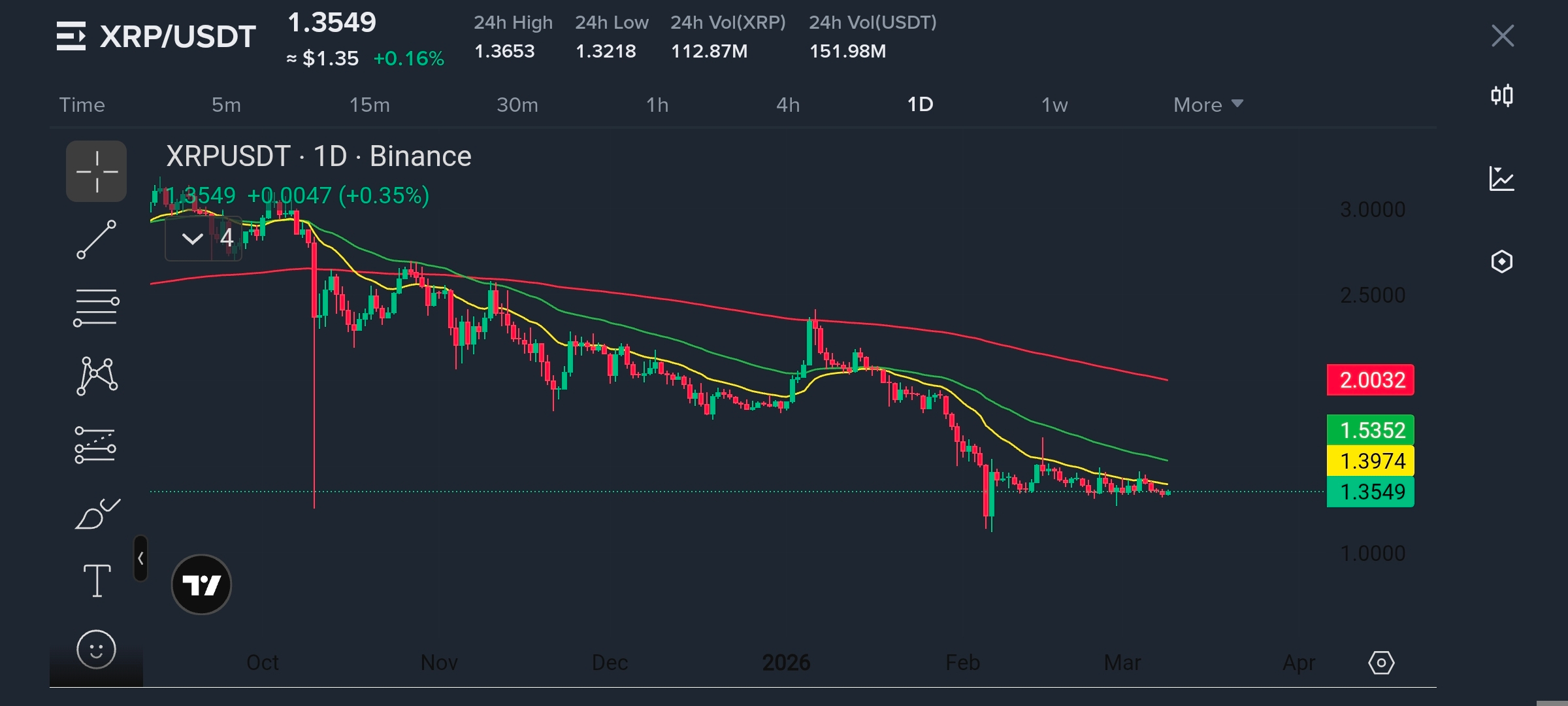Open the Fibonacci retracement tool
The image size is (1568, 706).
point(97,307)
